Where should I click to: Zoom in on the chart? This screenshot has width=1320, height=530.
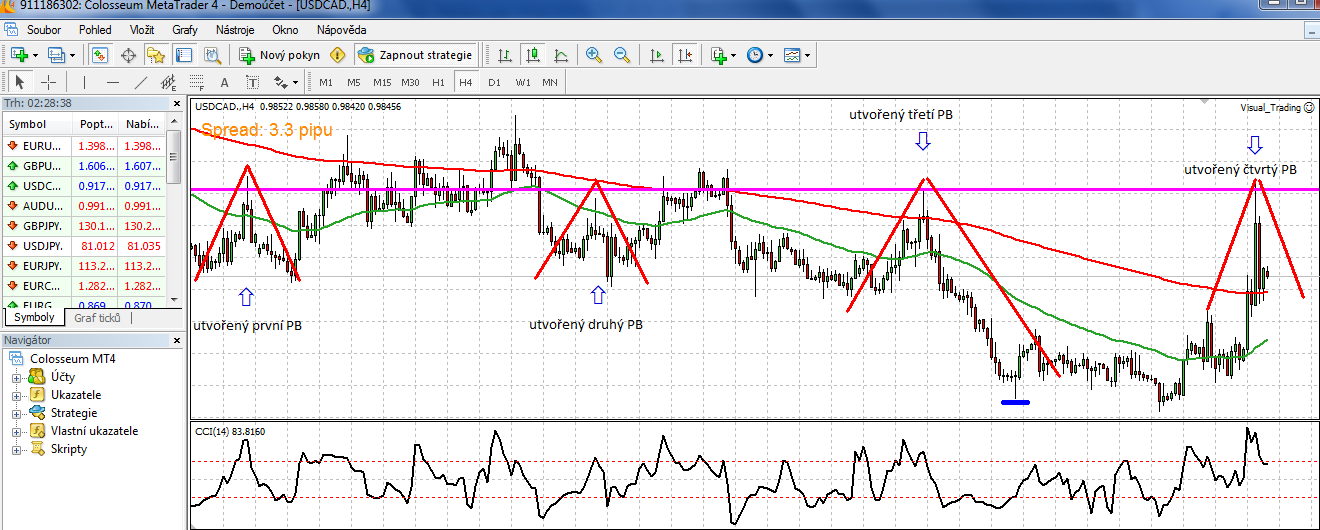point(594,55)
